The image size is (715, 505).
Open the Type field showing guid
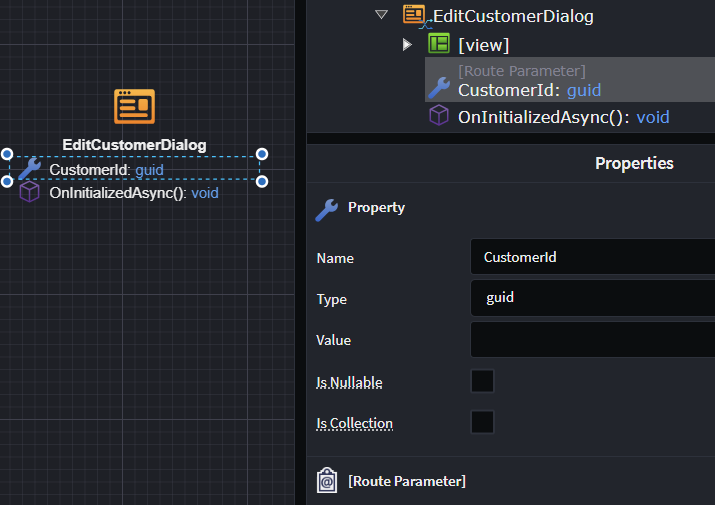click(592, 298)
